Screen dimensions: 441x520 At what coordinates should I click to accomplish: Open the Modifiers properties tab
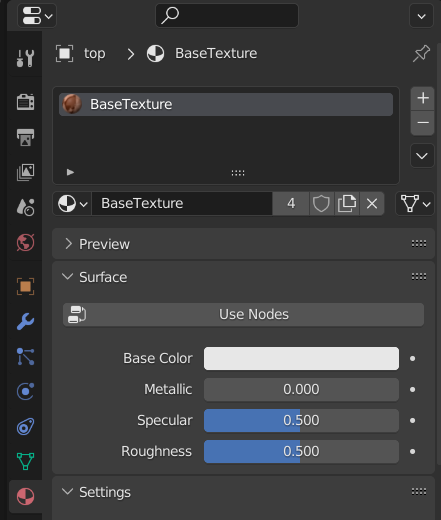[25, 322]
